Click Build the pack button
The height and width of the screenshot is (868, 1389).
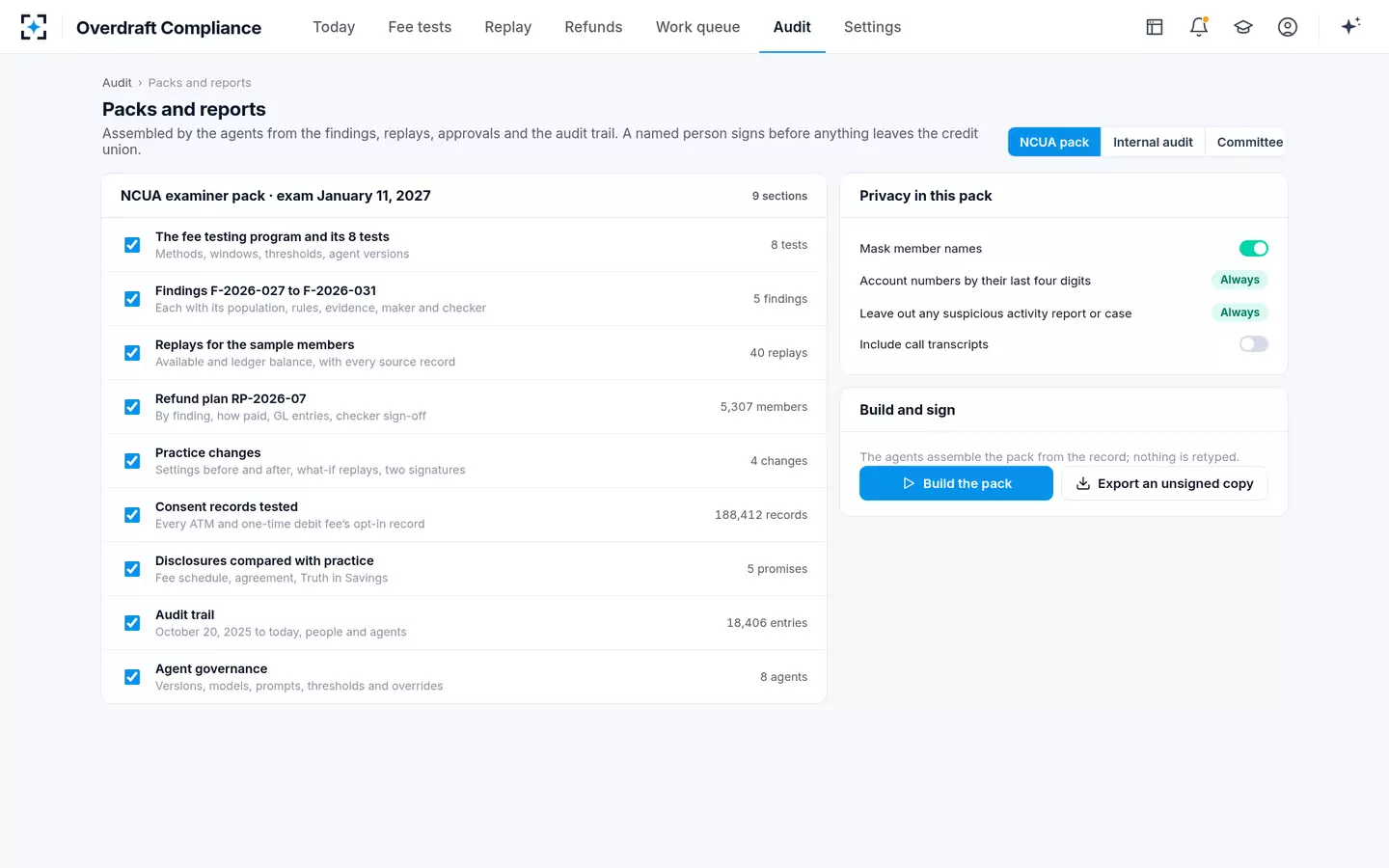[x=956, y=483]
